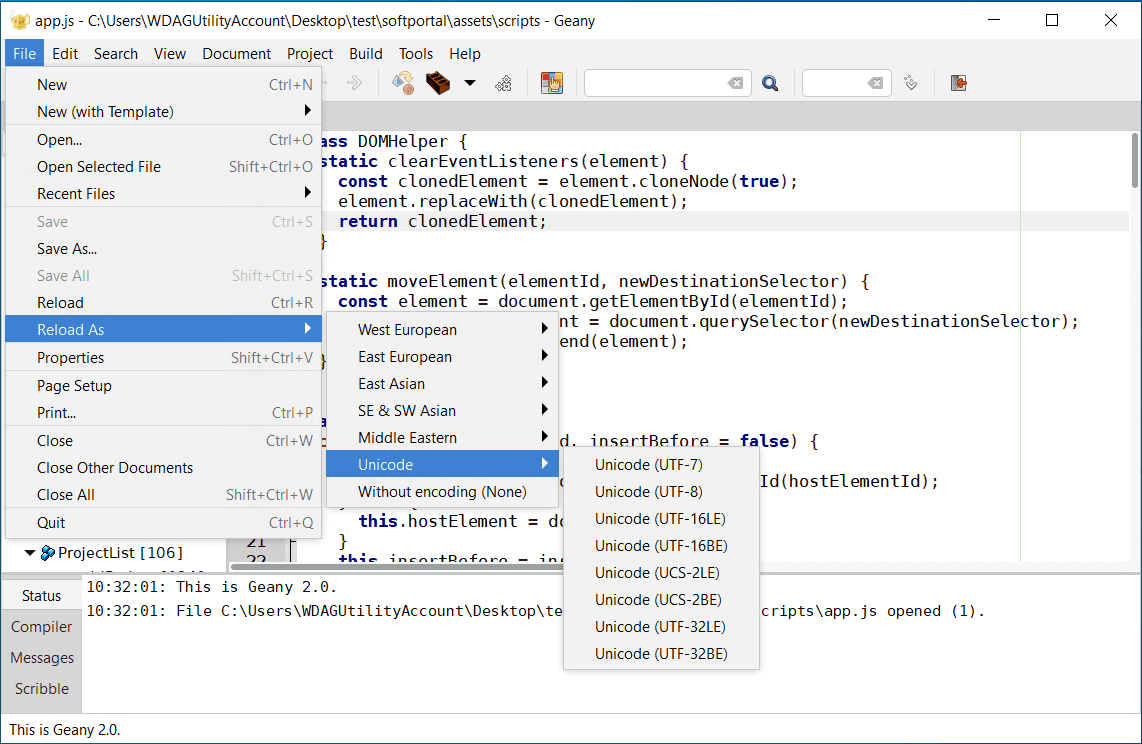Reload as Unicode (UCS-2LE)
The image size is (1142, 744).
(661, 572)
